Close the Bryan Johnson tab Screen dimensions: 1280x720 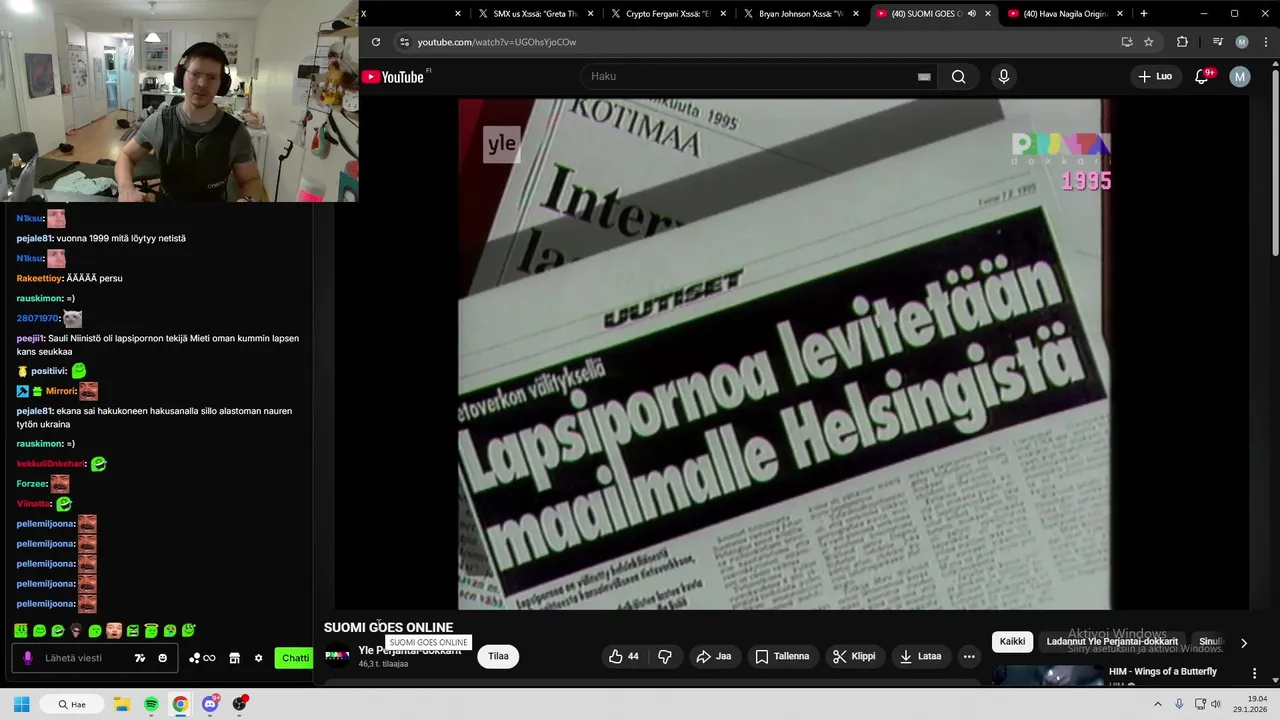[x=856, y=14]
